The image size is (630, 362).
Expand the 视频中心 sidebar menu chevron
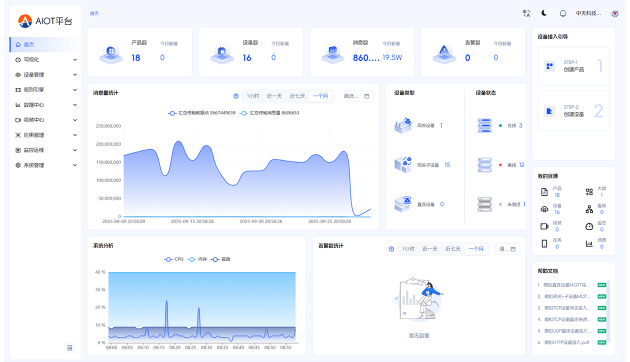tap(75, 120)
